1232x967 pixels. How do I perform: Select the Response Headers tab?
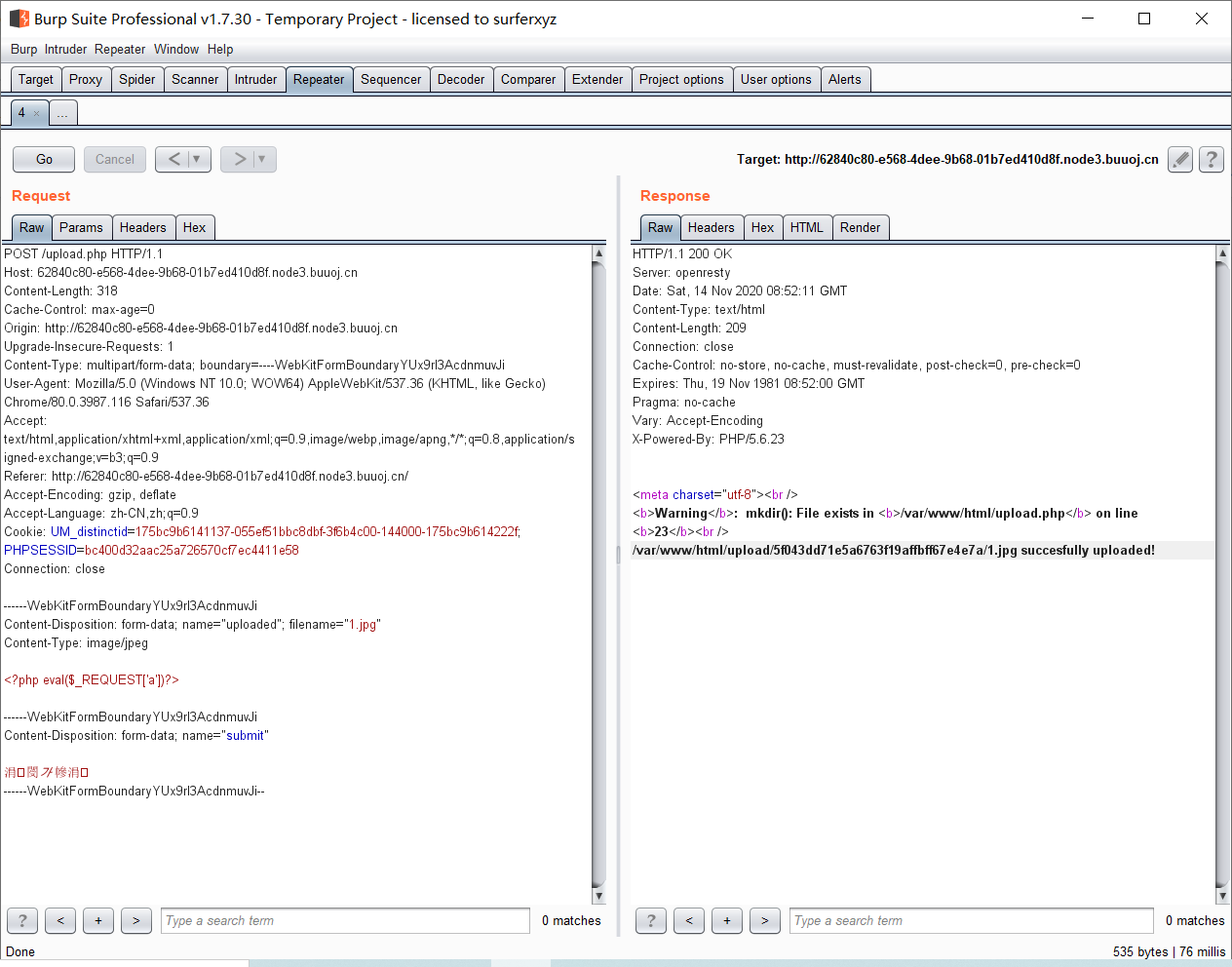coord(712,227)
